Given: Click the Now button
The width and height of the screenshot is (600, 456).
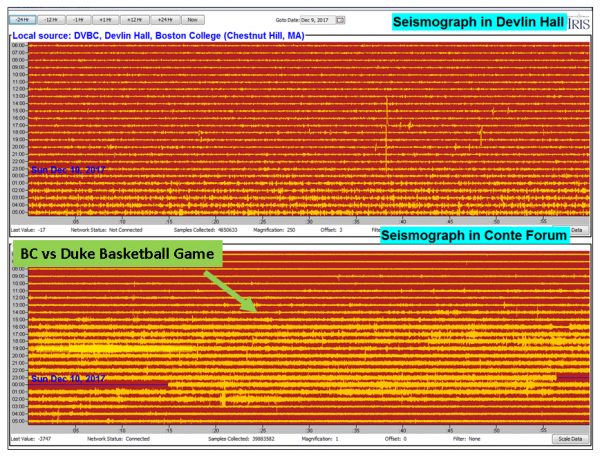Looking at the screenshot, I should click(x=192, y=20).
